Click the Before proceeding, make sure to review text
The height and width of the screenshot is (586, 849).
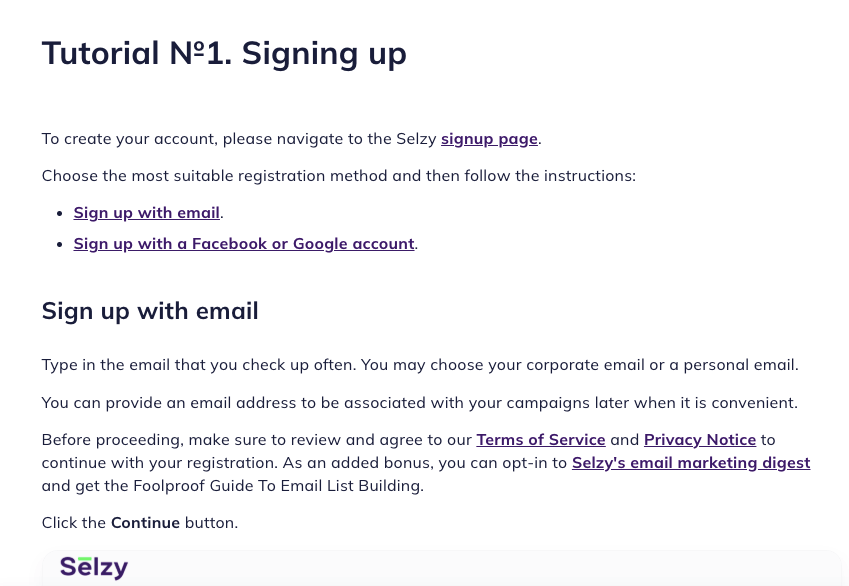(257, 440)
